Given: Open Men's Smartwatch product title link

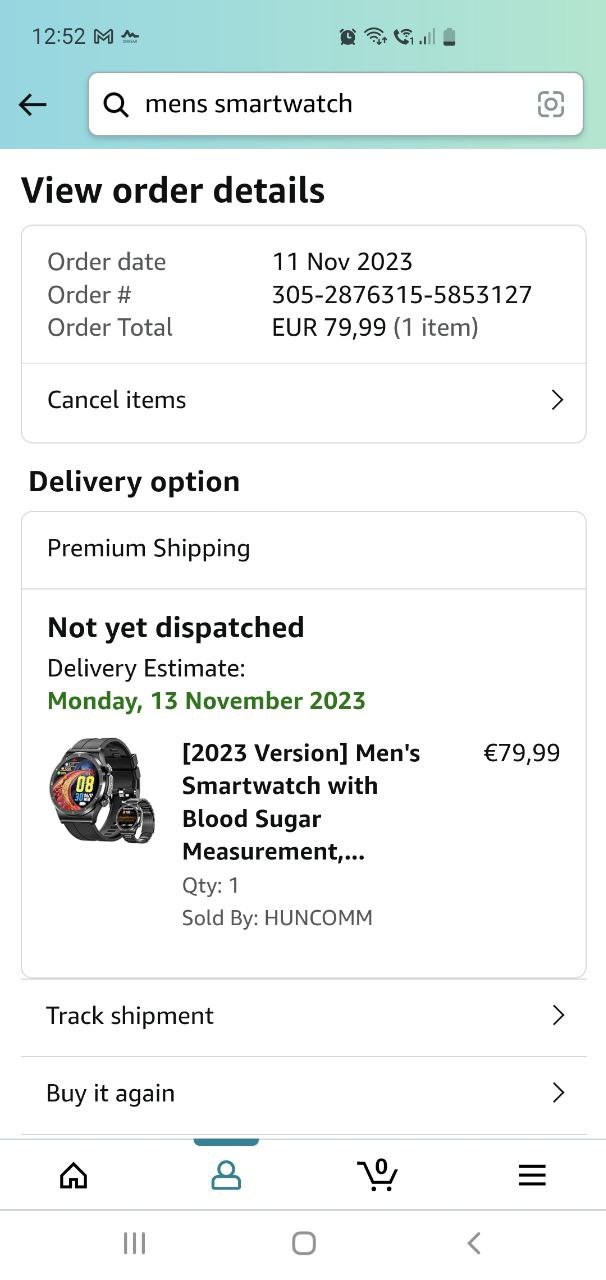Looking at the screenshot, I should tap(301, 802).
